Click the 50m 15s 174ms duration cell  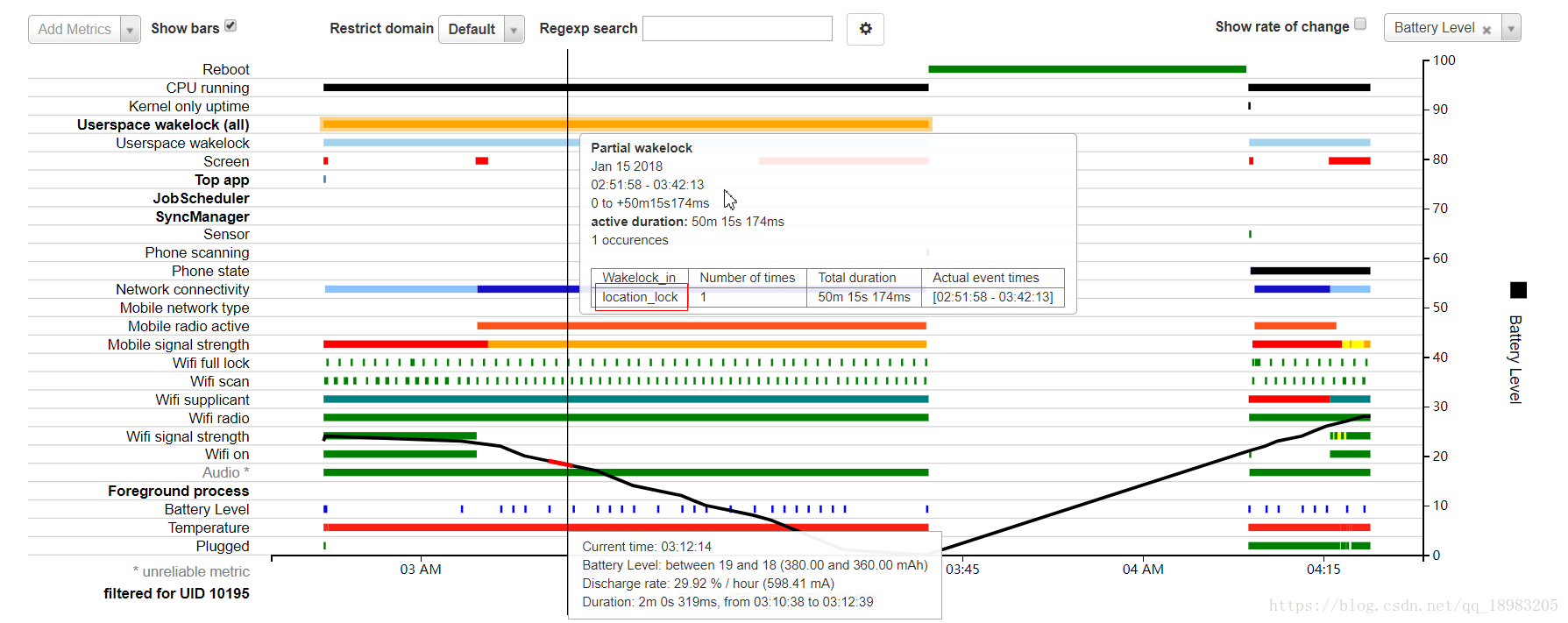coord(864,297)
